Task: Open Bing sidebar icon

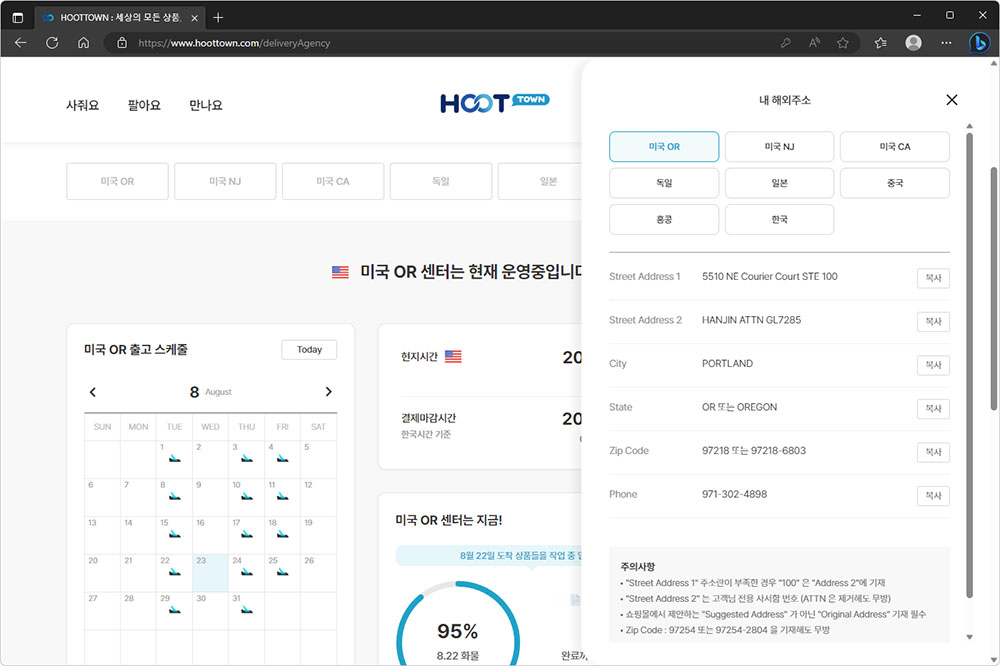Action: [x=979, y=43]
